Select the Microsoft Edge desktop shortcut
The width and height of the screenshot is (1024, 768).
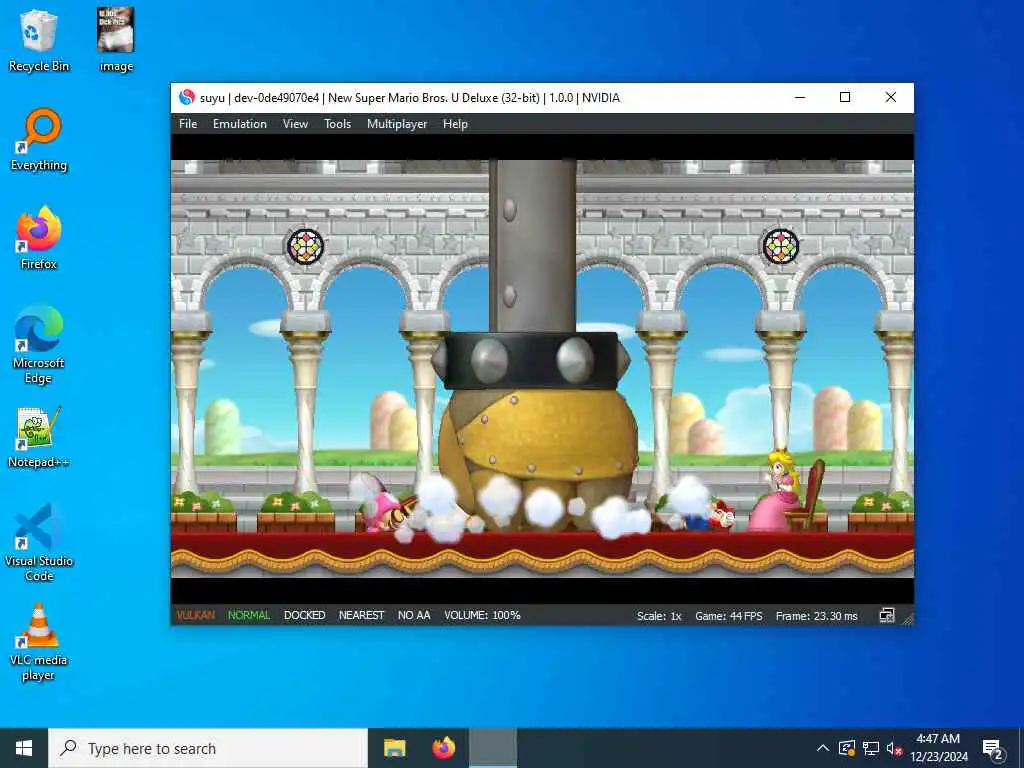pyautogui.click(x=39, y=345)
